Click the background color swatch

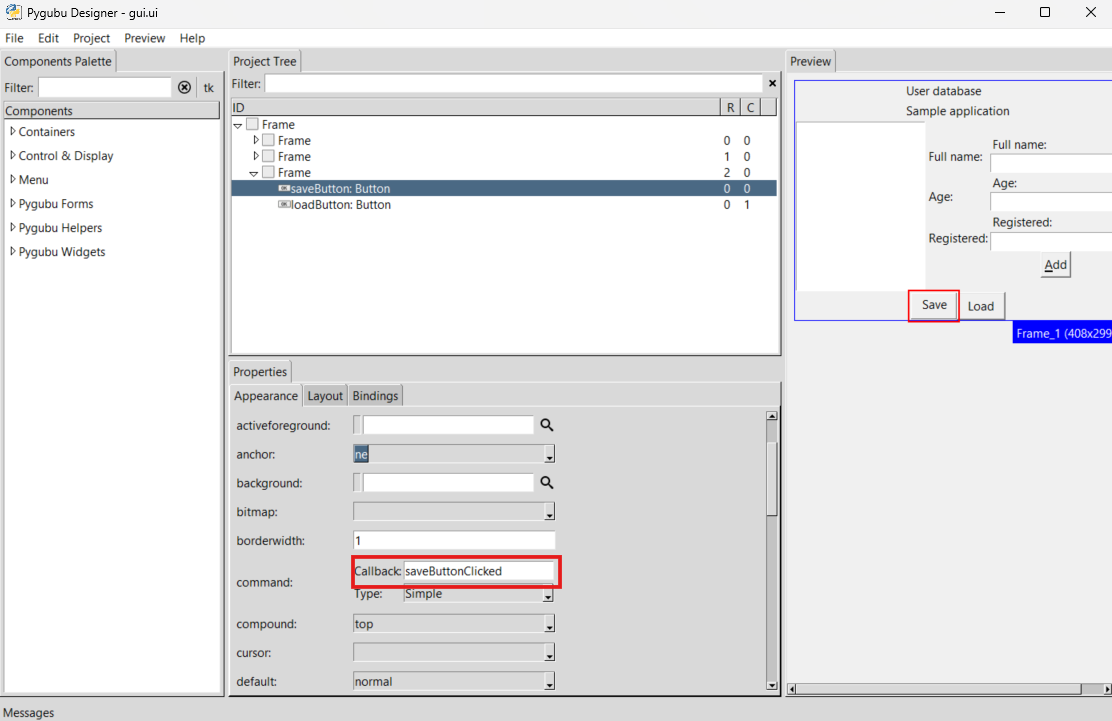tap(358, 483)
